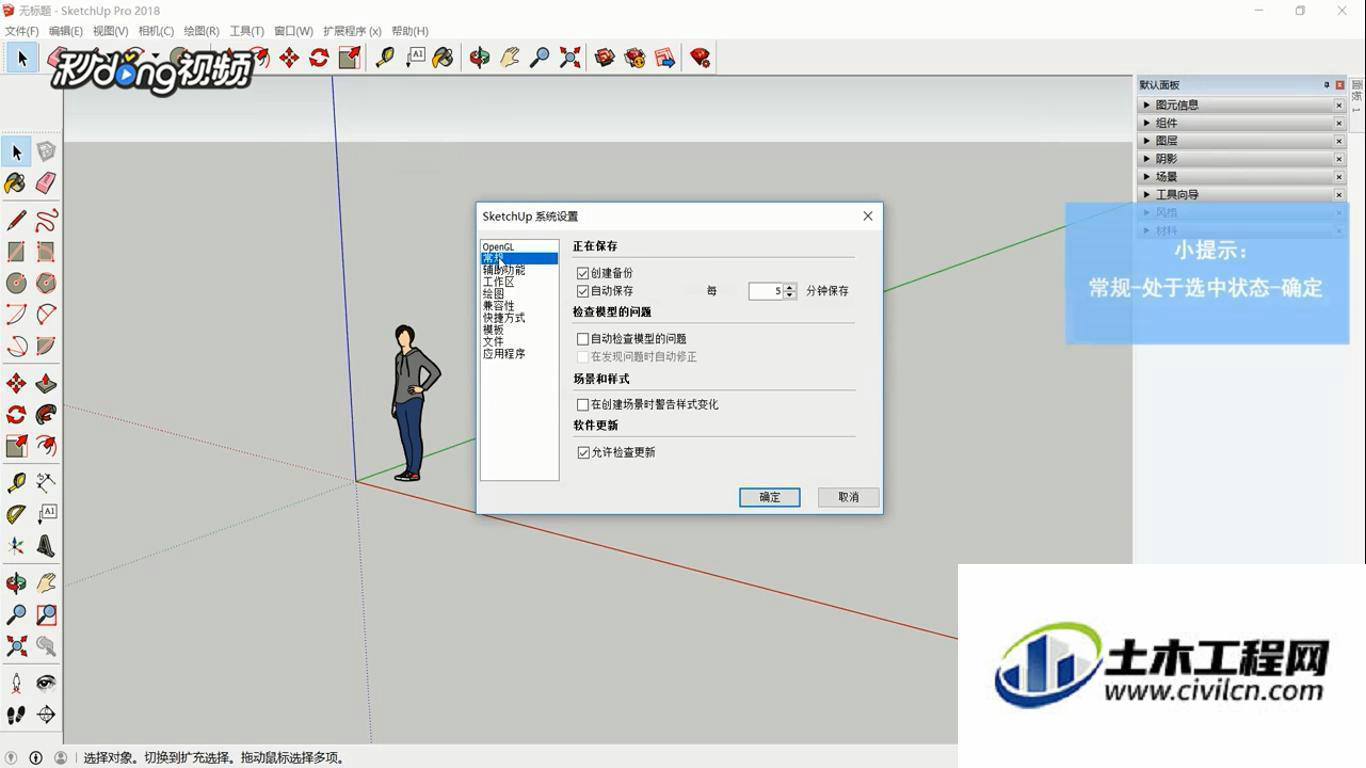Select the Axes tool
The image size is (1366, 768).
pos(16,546)
